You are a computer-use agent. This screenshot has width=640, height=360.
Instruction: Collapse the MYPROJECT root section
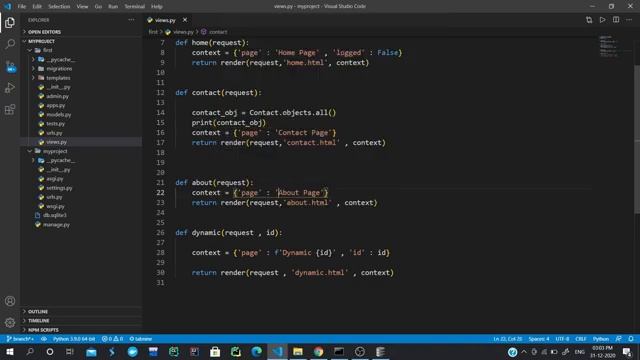click(82, 41)
